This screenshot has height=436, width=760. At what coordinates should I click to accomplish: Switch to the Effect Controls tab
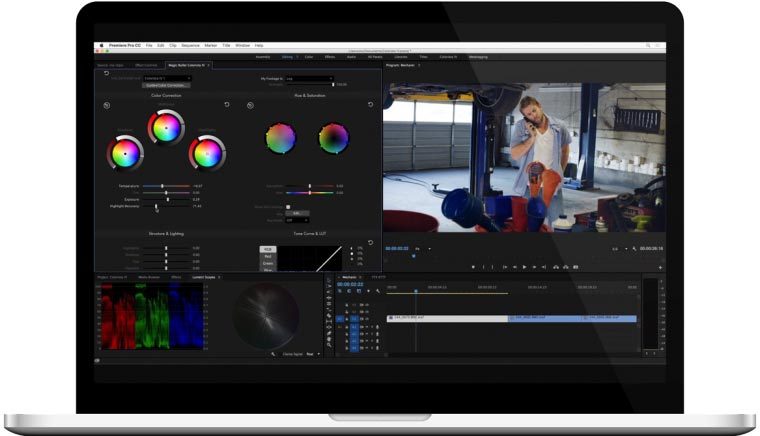coord(146,65)
